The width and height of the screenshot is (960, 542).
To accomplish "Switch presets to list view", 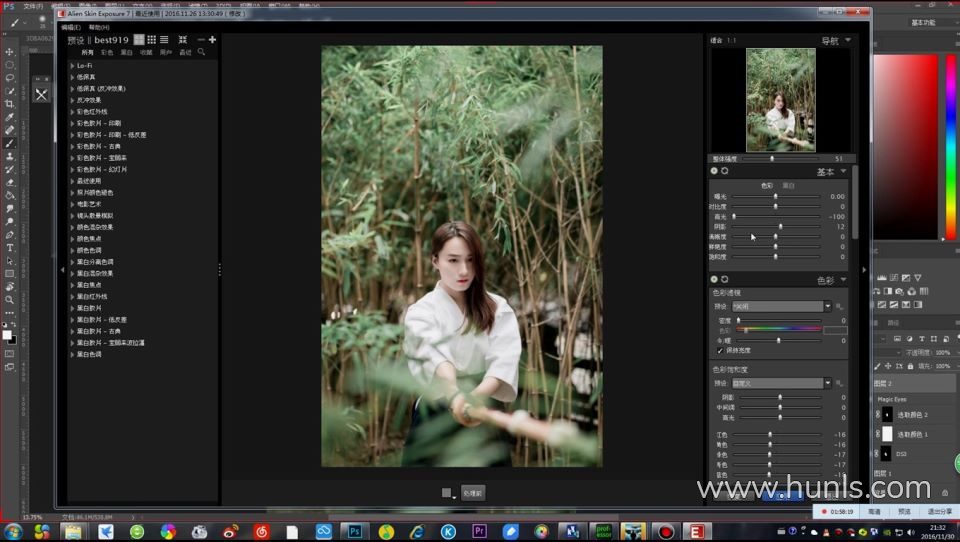I will point(164,40).
